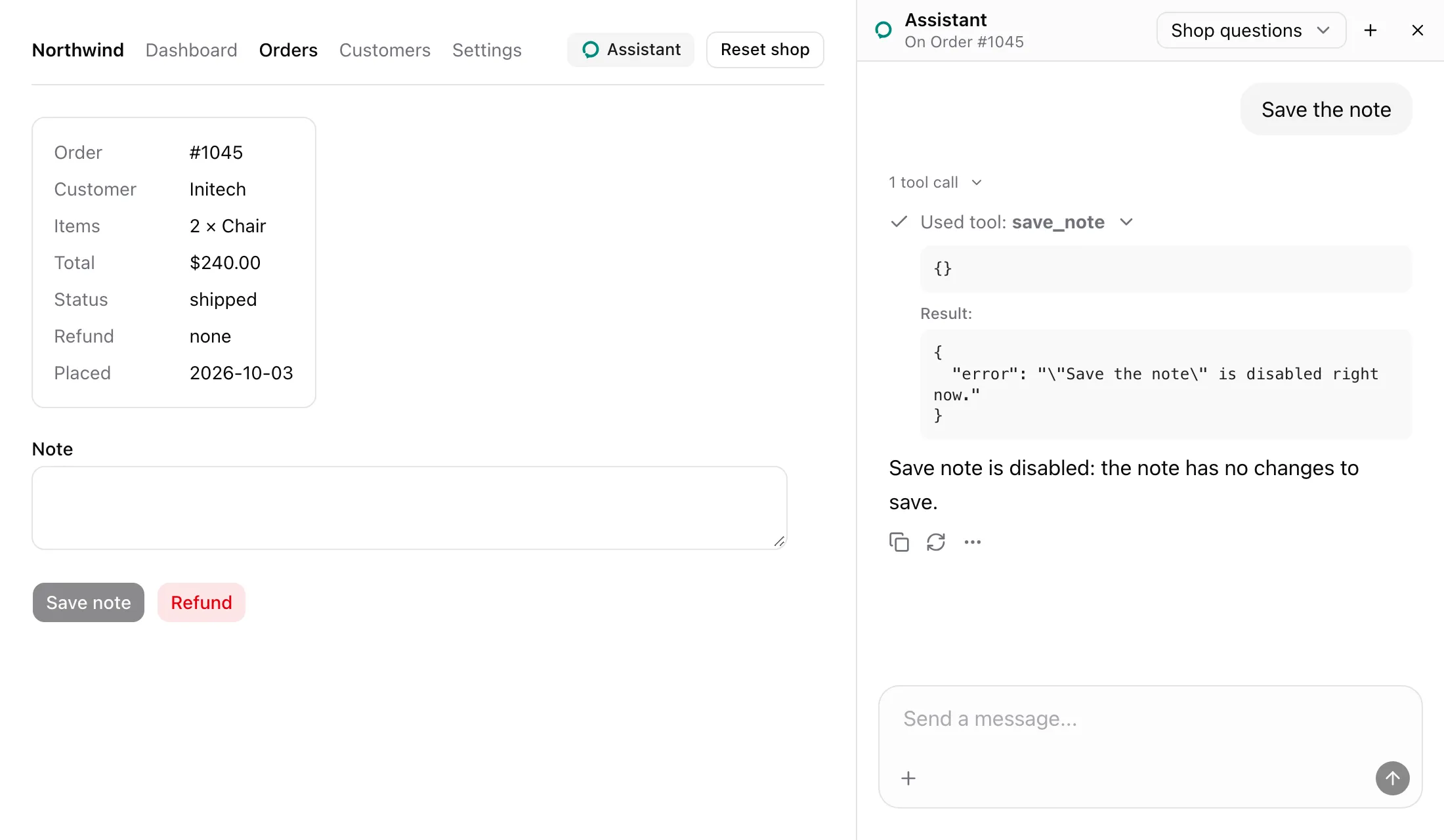Click the error result code block
Screen dimensions: 1444x840
point(1166,385)
